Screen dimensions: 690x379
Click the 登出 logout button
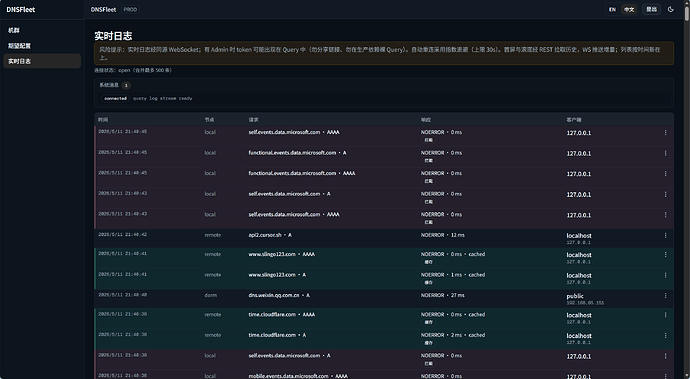coord(651,9)
